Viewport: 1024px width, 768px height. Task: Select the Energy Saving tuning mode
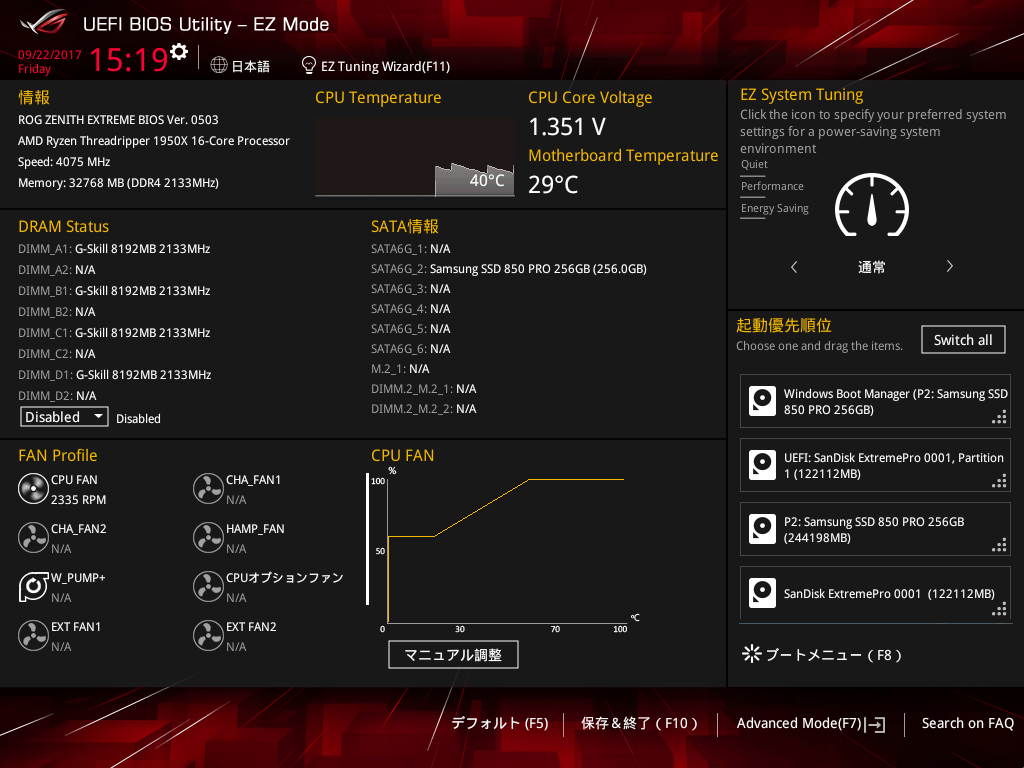[x=774, y=209]
